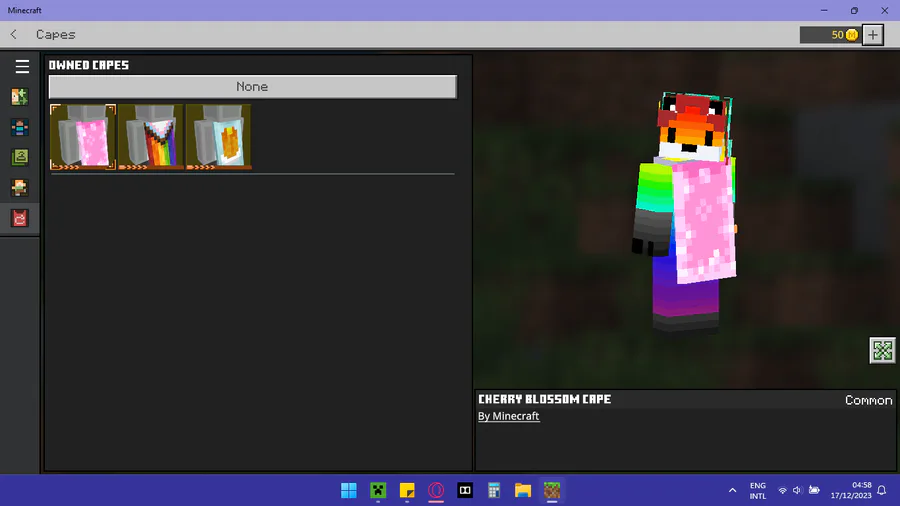Click the 50 Minecoins balance
The height and width of the screenshot is (506, 900).
tap(830, 34)
